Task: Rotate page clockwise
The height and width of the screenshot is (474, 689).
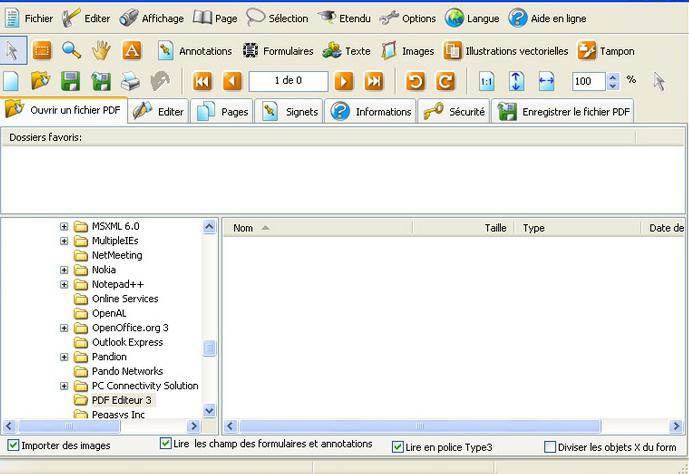Action: point(445,81)
